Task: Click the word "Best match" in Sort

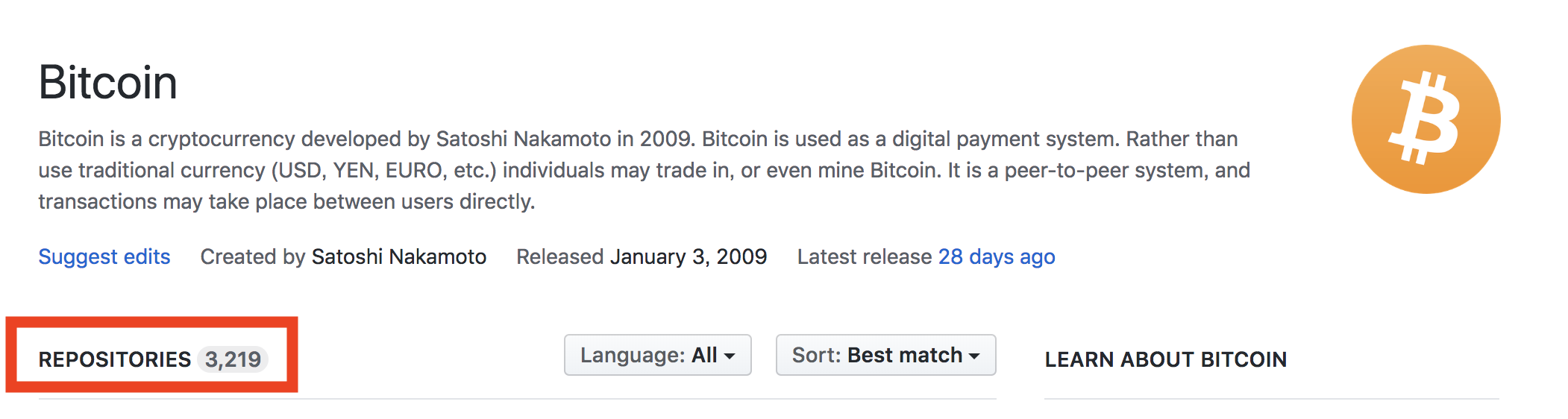Action: [904, 355]
